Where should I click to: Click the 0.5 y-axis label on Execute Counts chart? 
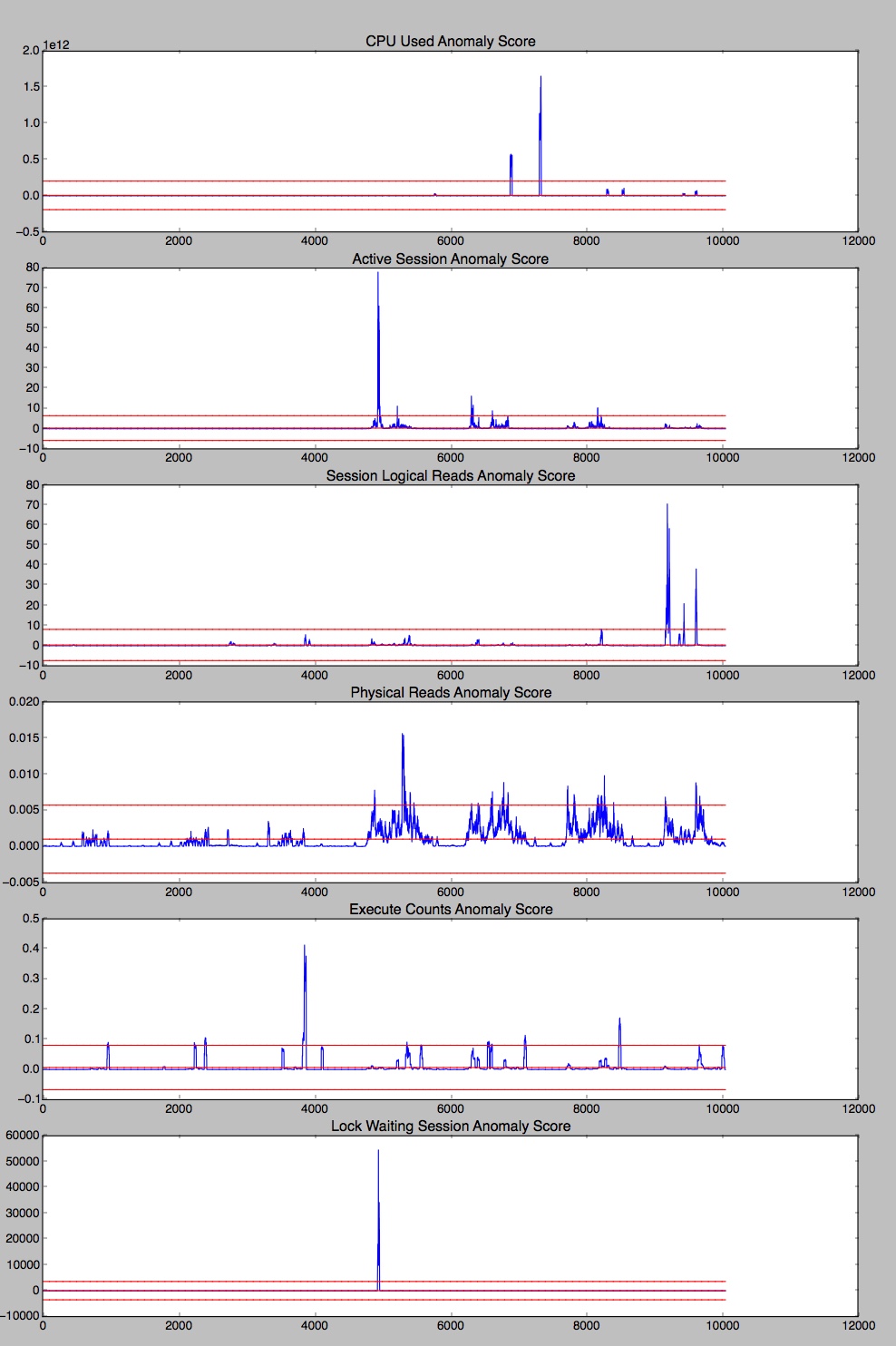click(31, 918)
